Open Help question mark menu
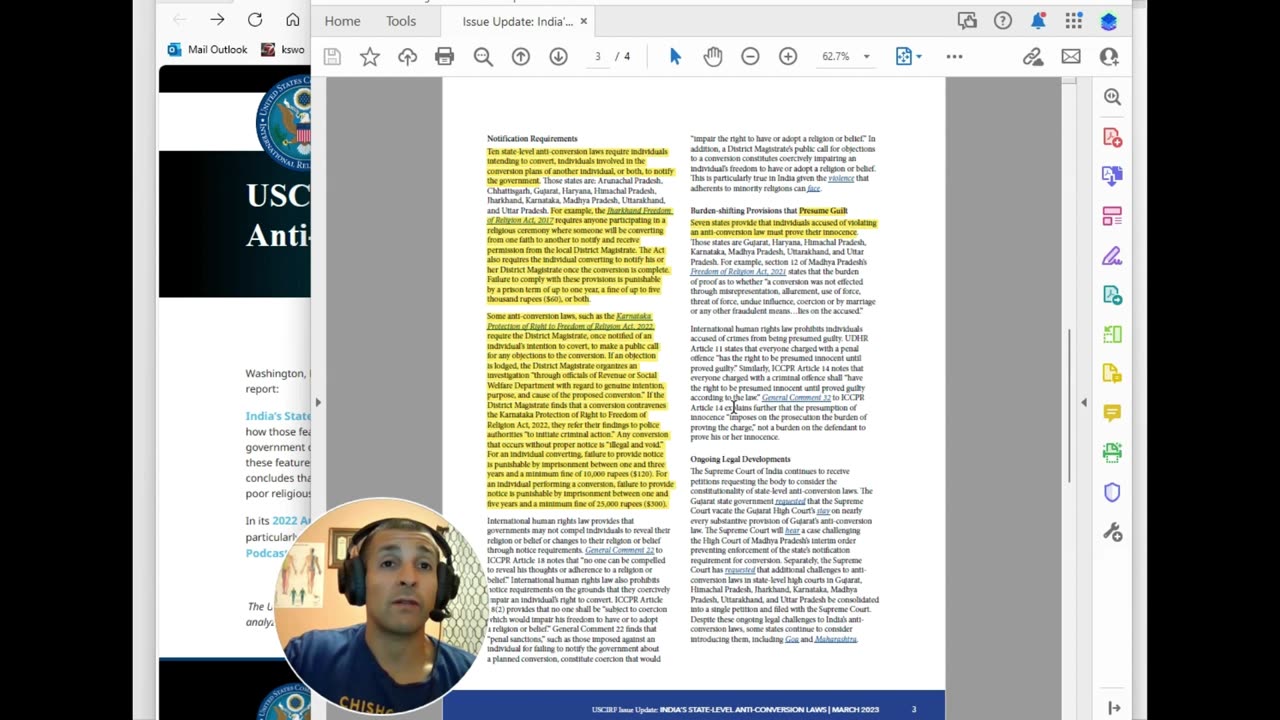This screenshot has height=720, width=1280. (1003, 21)
